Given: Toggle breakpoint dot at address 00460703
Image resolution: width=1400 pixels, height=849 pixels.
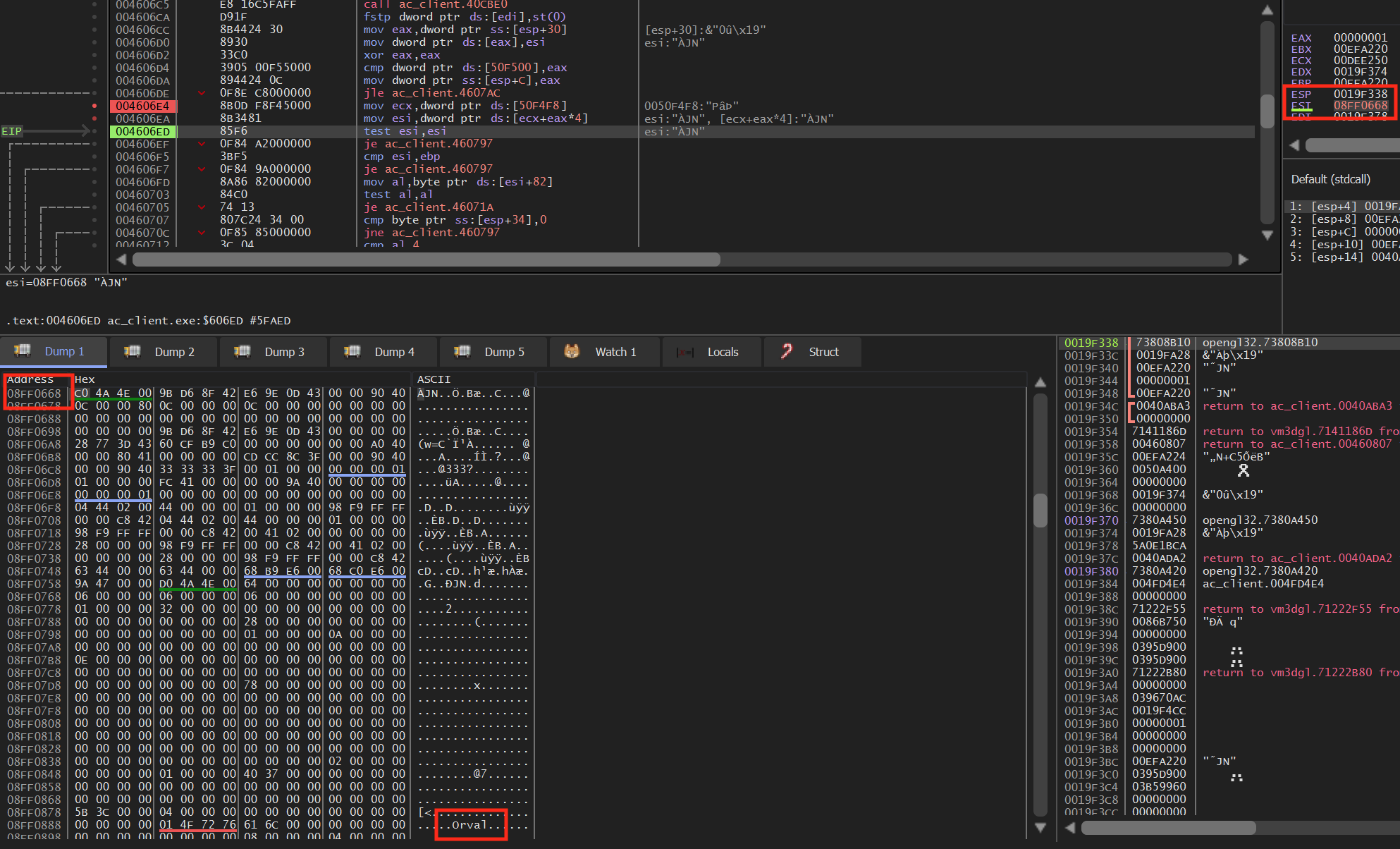Looking at the screenshot, I should (x=94, y=195).
